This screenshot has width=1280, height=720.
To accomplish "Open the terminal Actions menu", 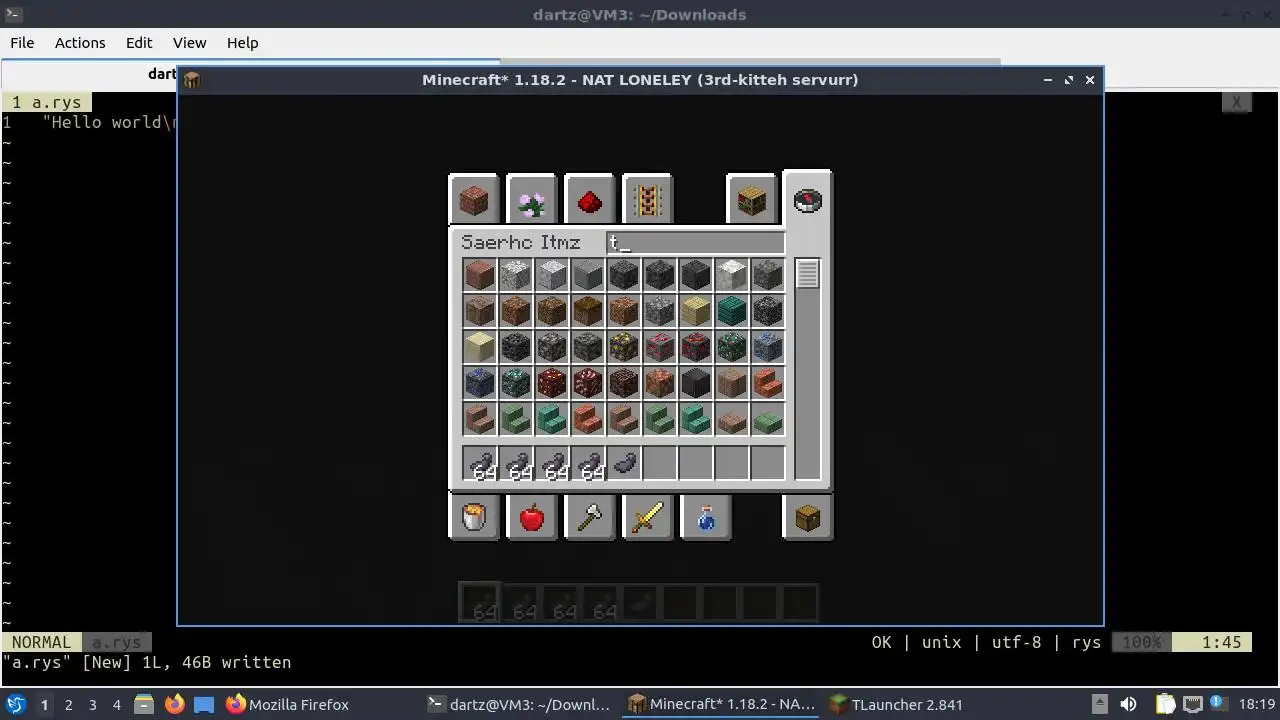I will tap(80, 43).
